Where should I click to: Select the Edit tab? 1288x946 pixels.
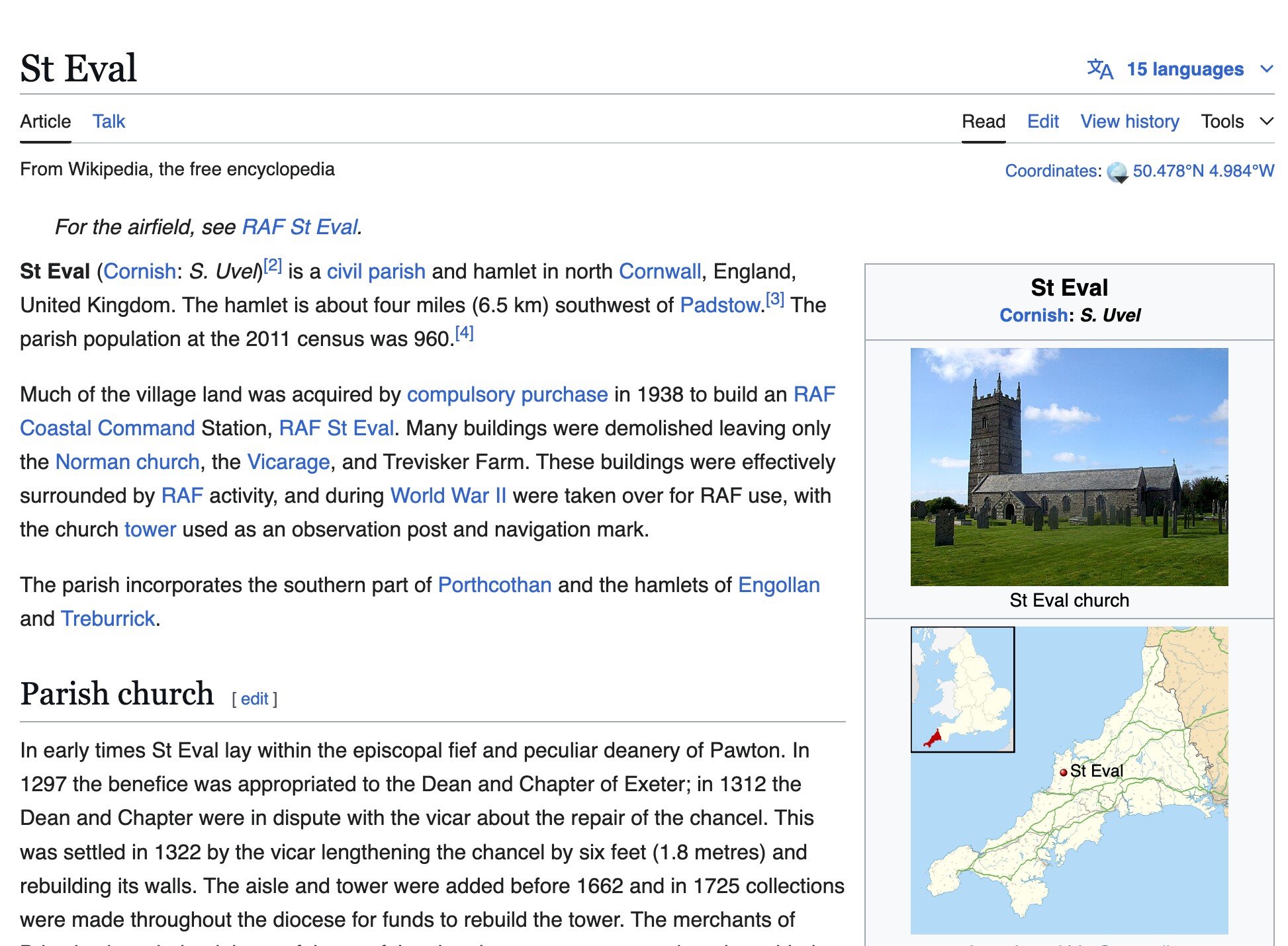[1043, 122]
